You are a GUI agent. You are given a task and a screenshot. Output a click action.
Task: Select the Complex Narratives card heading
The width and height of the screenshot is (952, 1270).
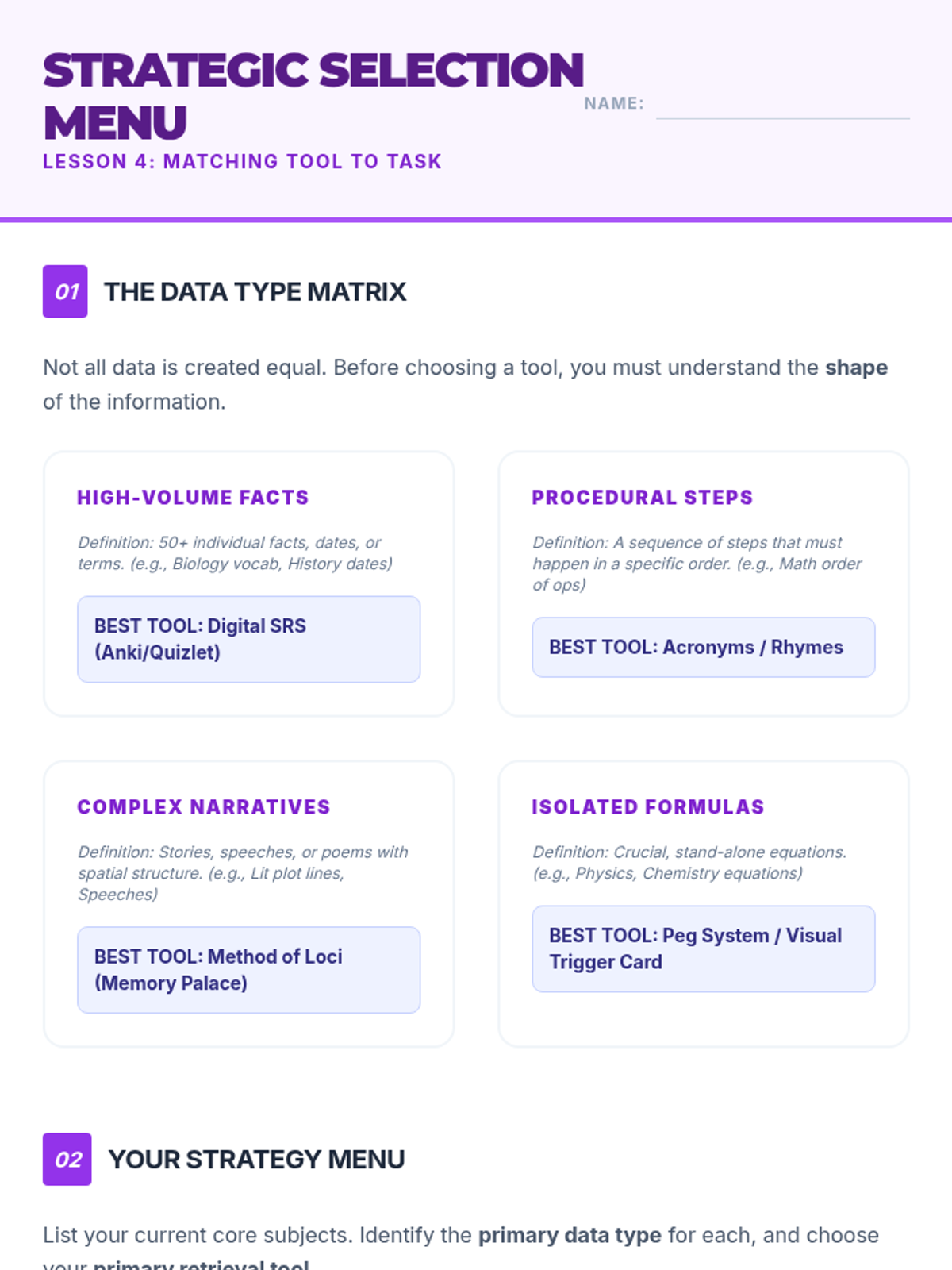coord(204,807)
